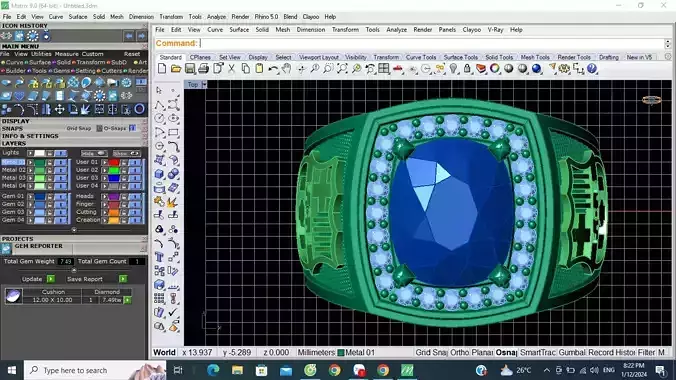Viewport: 676px width, 380px height.
Task: Open the V-Ray menu in Rhino menu bar
Action: click(495, 30)
